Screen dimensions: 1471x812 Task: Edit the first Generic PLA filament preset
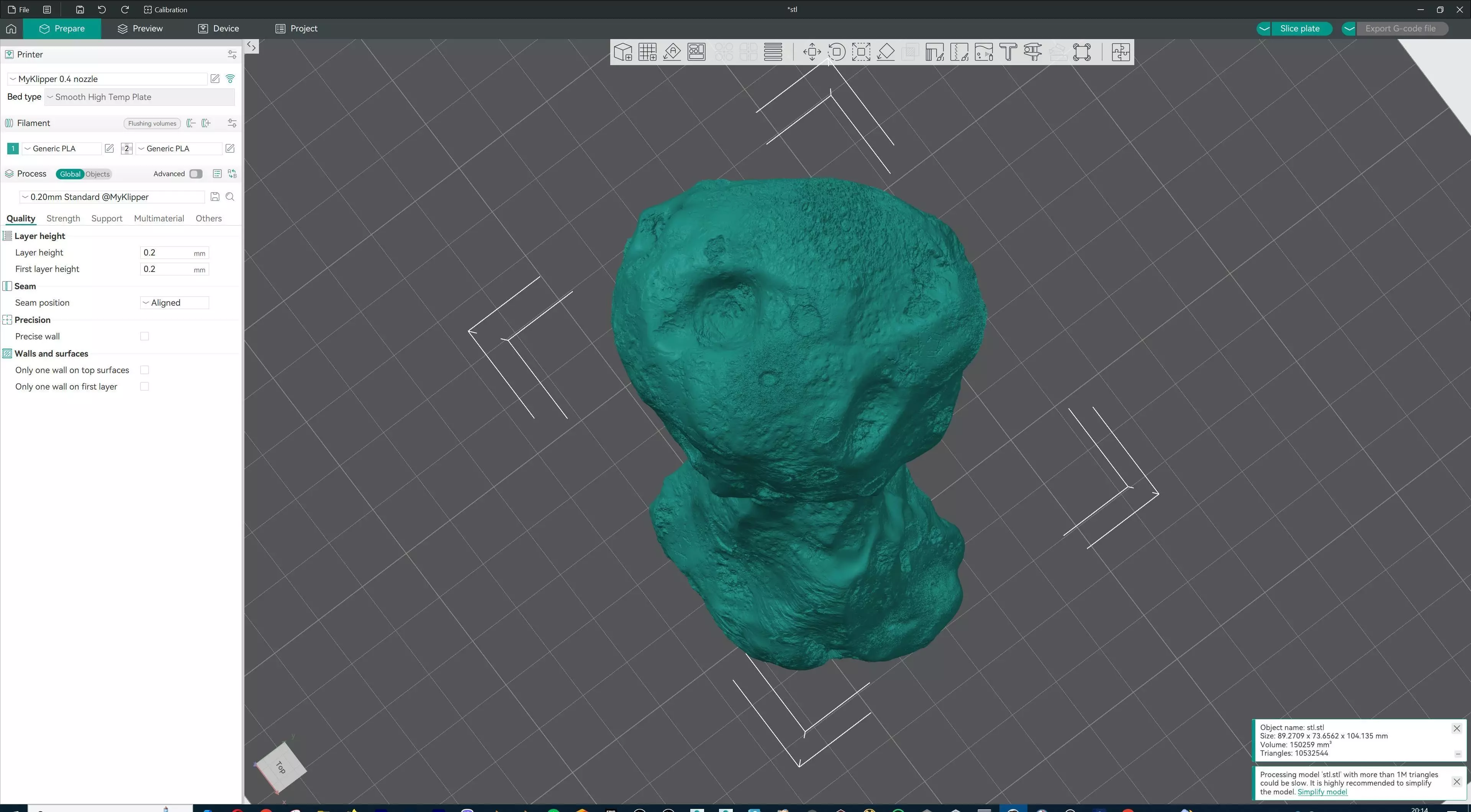pos(109,149)
